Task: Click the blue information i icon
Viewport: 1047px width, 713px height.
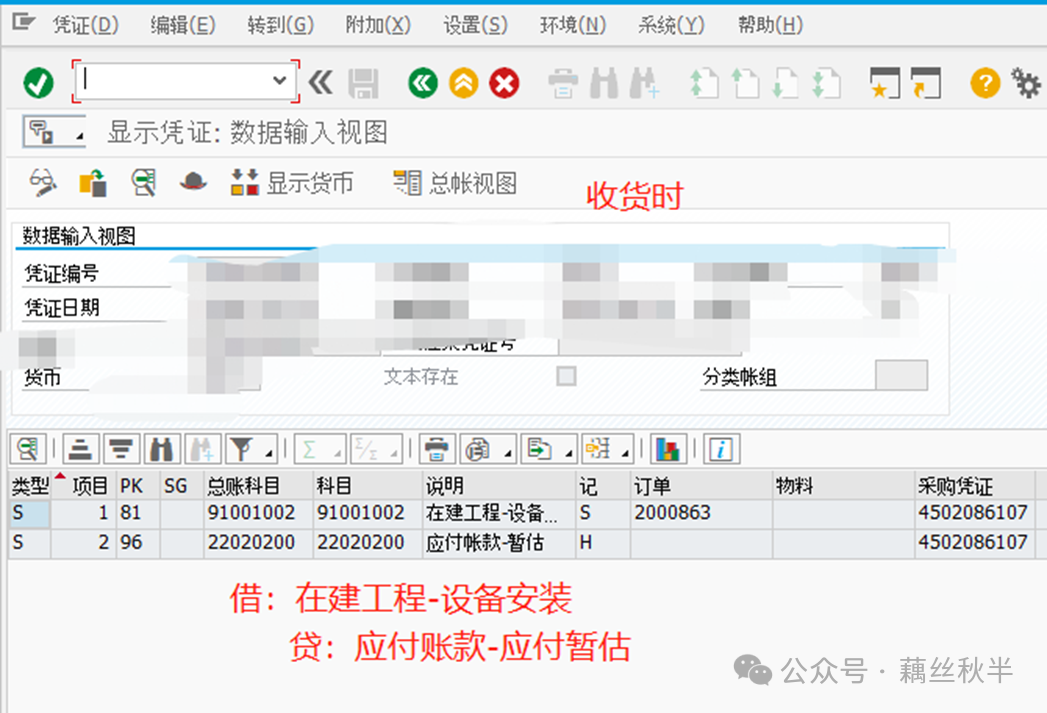Action: click(x=721, y=449)
